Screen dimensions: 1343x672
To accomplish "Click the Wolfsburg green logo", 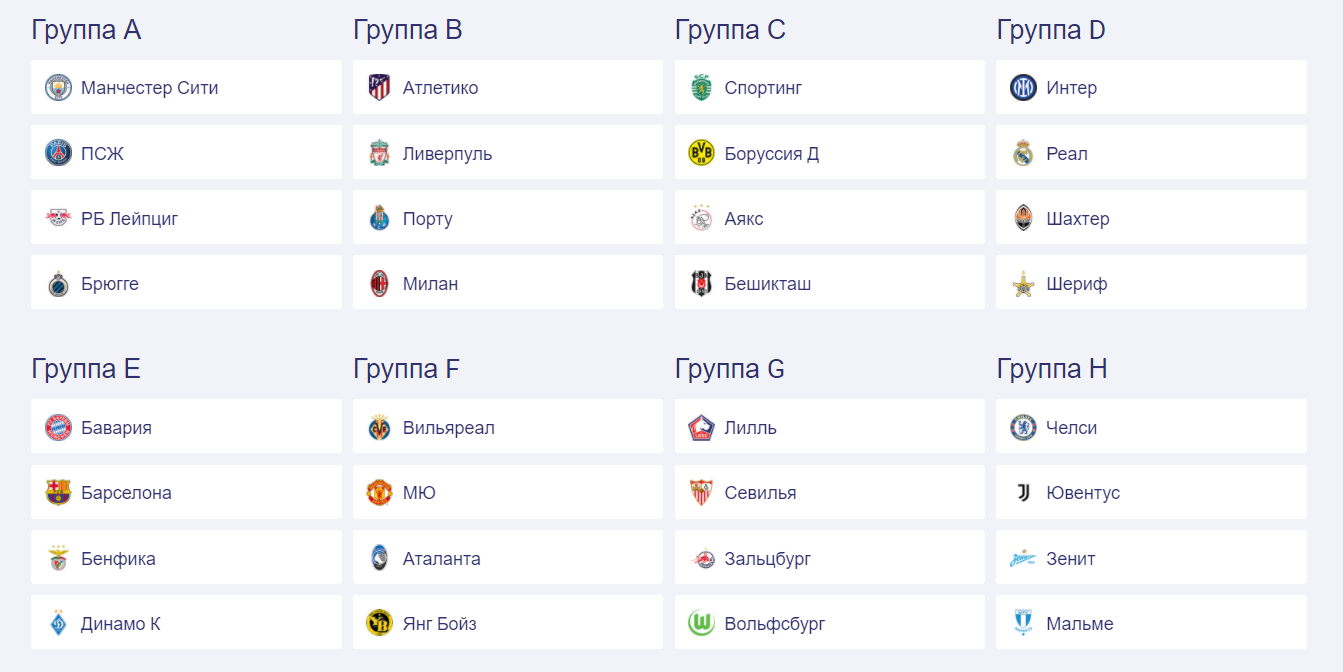I will pyautogui.click(x=701, y=624).
